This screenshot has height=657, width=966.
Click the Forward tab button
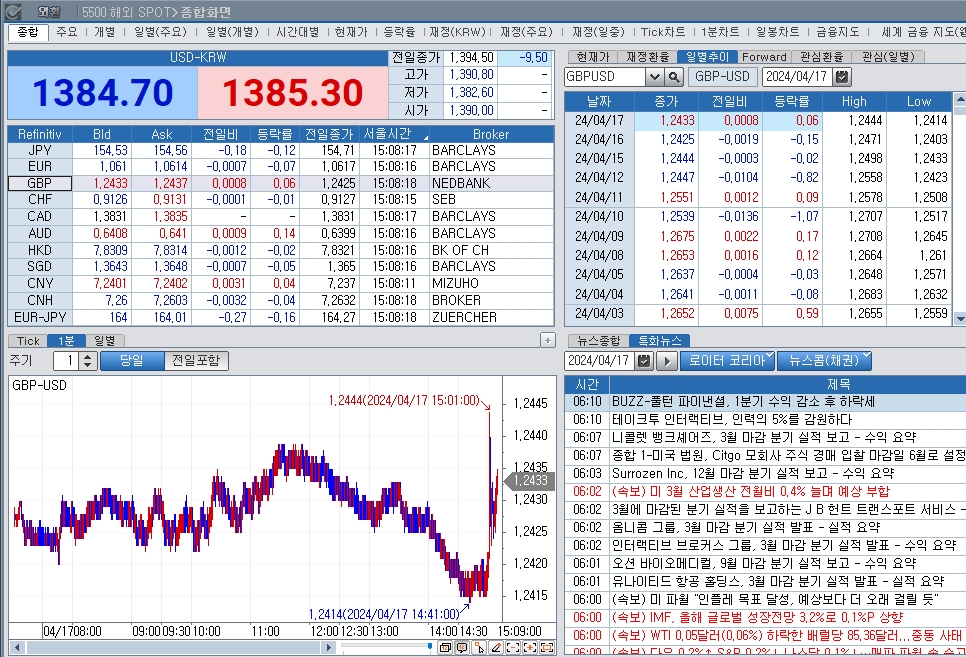(x=764, y=56)
